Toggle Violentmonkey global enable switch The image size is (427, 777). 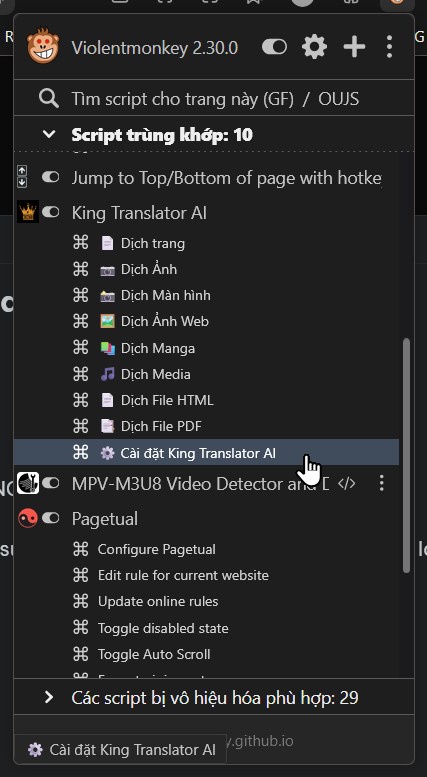click(274, 47)
